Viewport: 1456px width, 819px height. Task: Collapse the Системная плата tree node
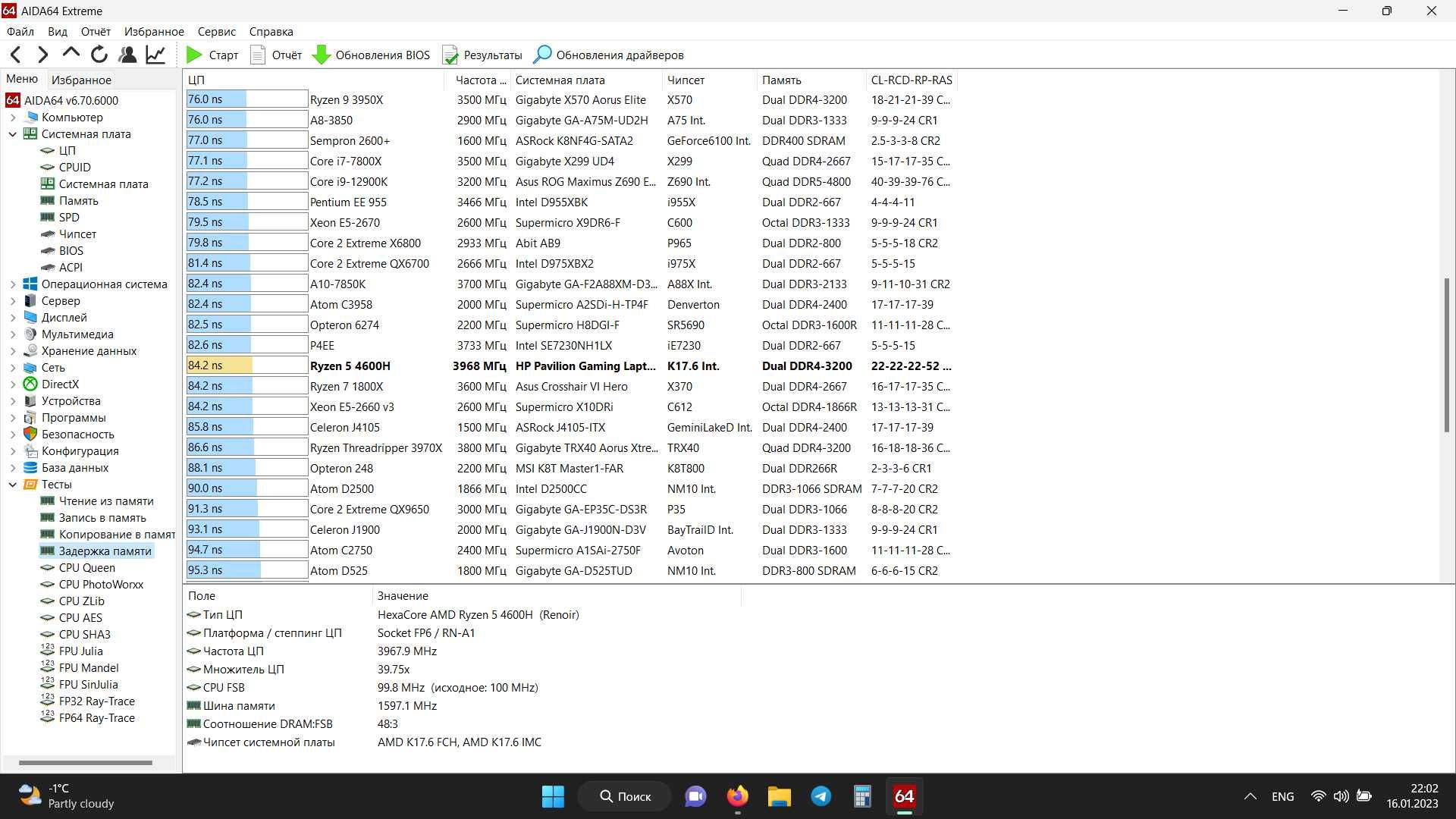pos(13,134)
